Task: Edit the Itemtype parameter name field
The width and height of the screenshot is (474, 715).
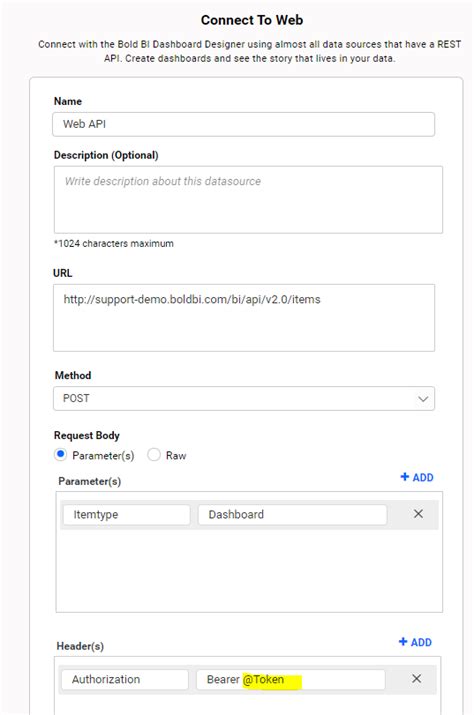Action: 126,514
